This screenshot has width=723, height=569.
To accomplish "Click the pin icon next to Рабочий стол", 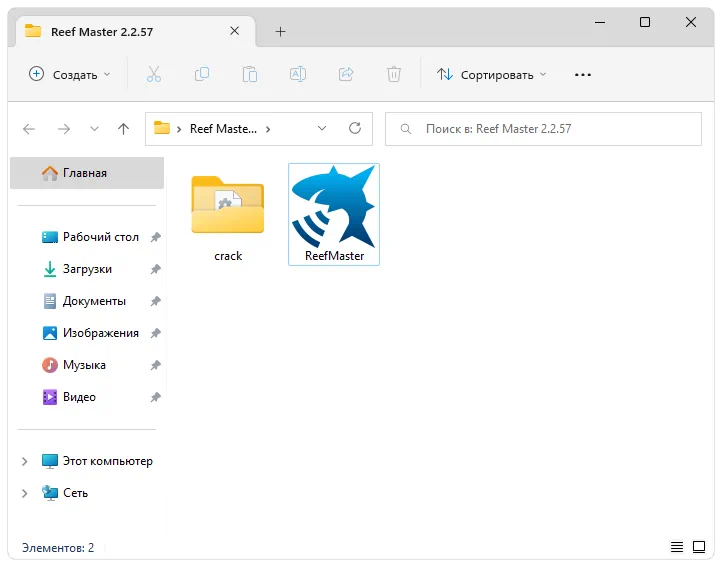I will pyautogui.click(x=155, y=237).
